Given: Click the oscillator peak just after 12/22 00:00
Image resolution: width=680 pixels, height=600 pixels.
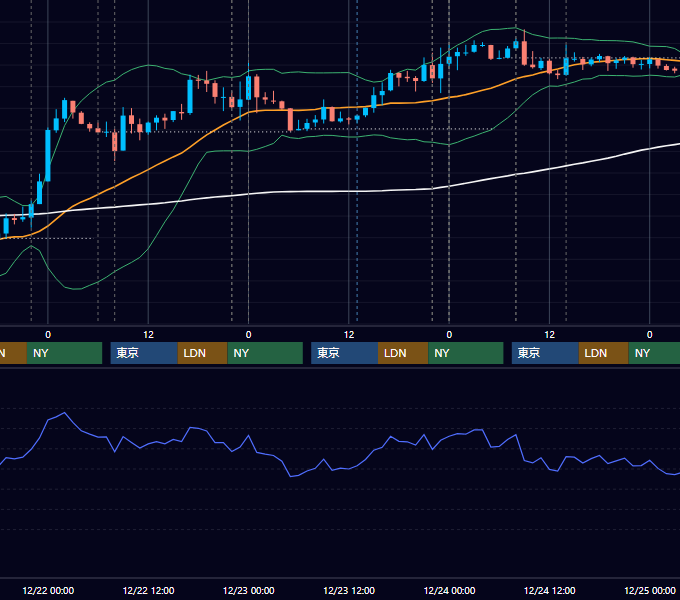Looking at the screenshot, I should click(x=65, y=413).
